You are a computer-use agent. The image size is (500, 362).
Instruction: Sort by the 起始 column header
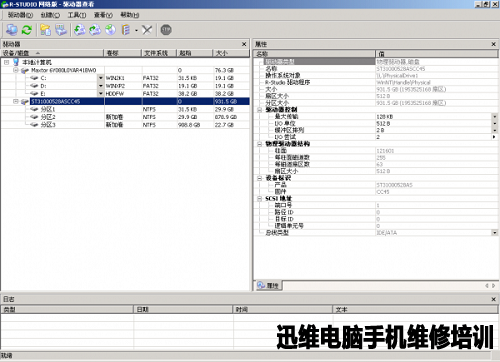(195, 53)
